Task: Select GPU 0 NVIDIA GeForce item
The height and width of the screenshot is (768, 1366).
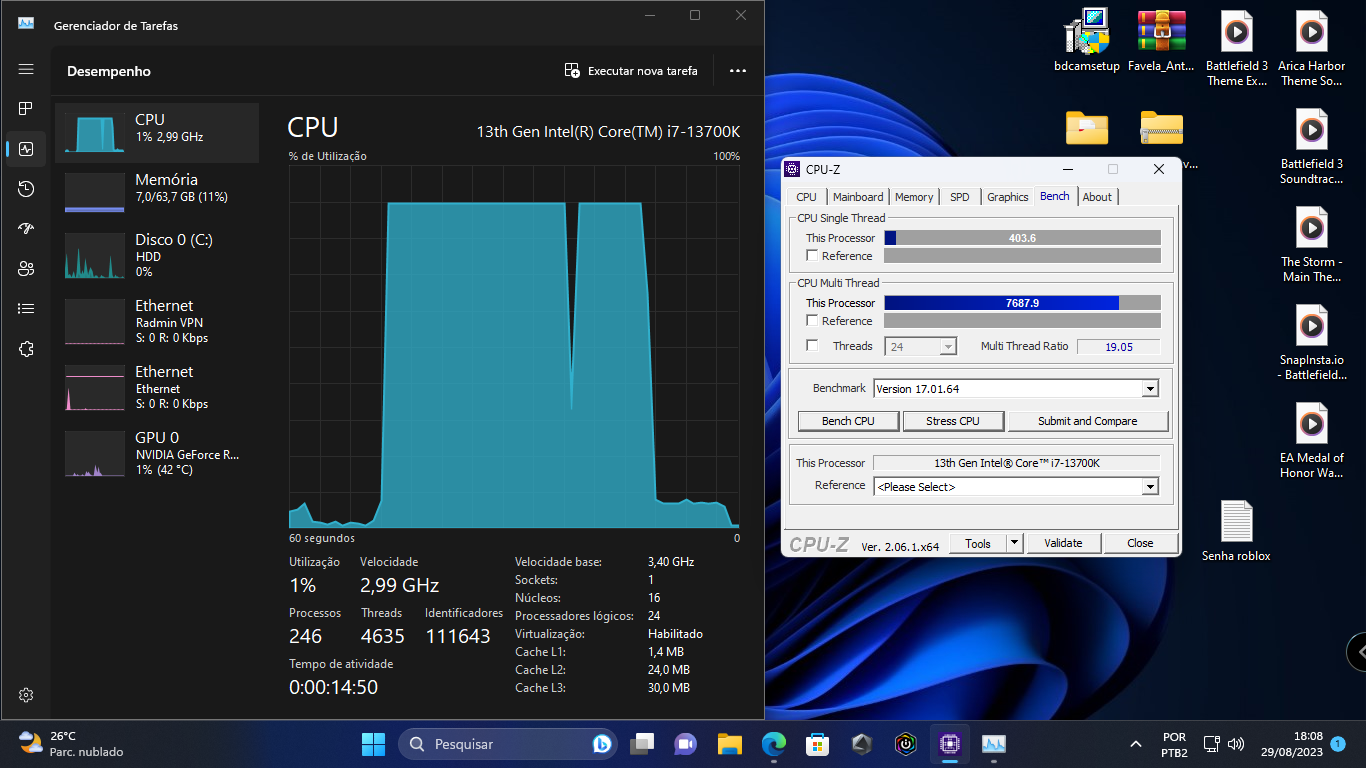Action: [157, 453]
